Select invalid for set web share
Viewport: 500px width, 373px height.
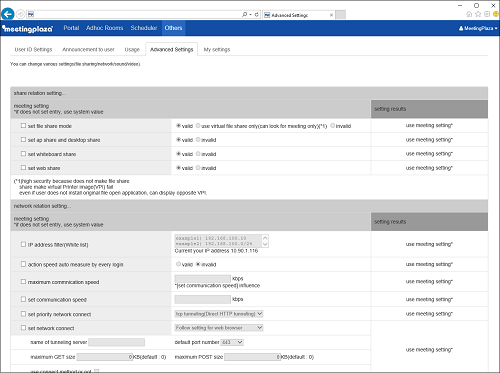pyautogui.click(x=198, y=168)
